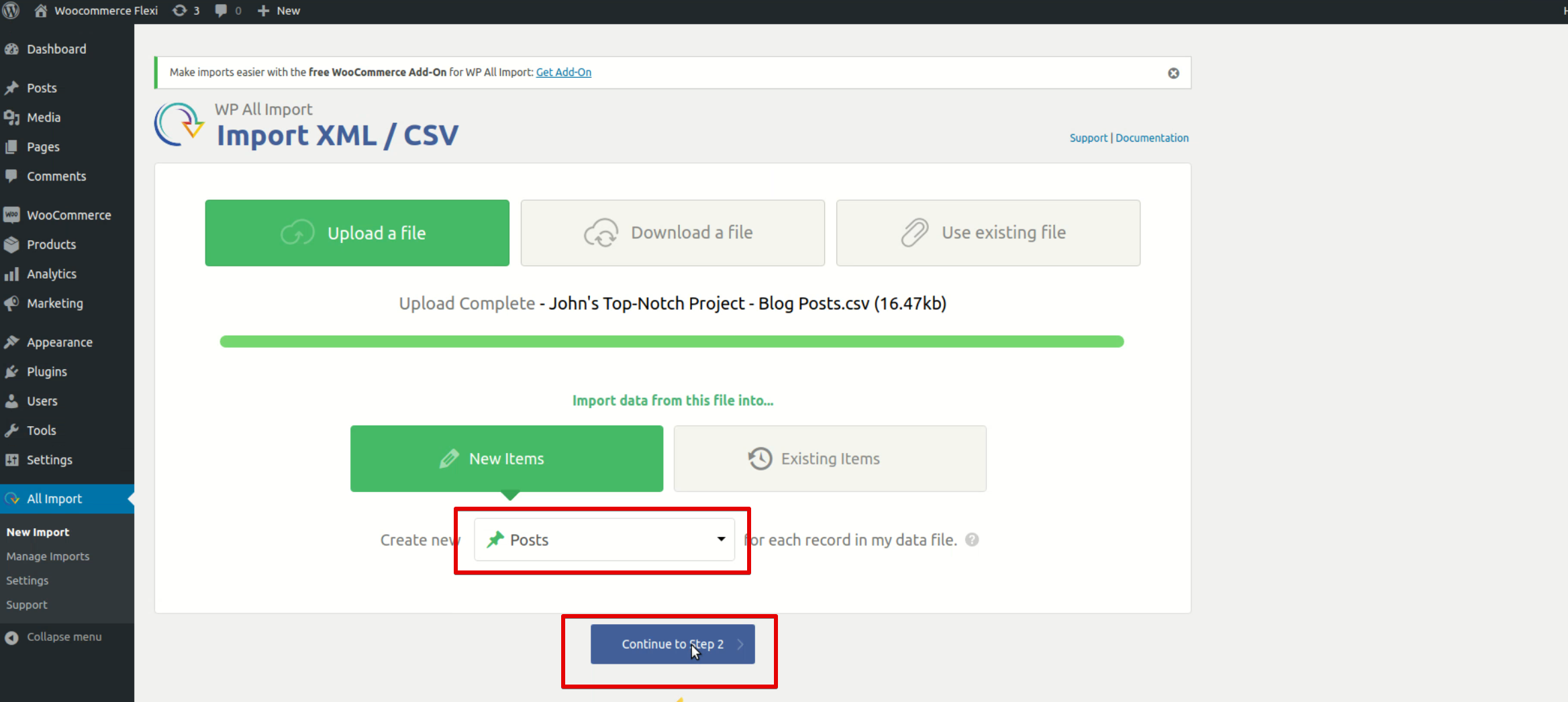Click the help question mark icon
This screenshot has width=1568, height=702.
(972, 540)
